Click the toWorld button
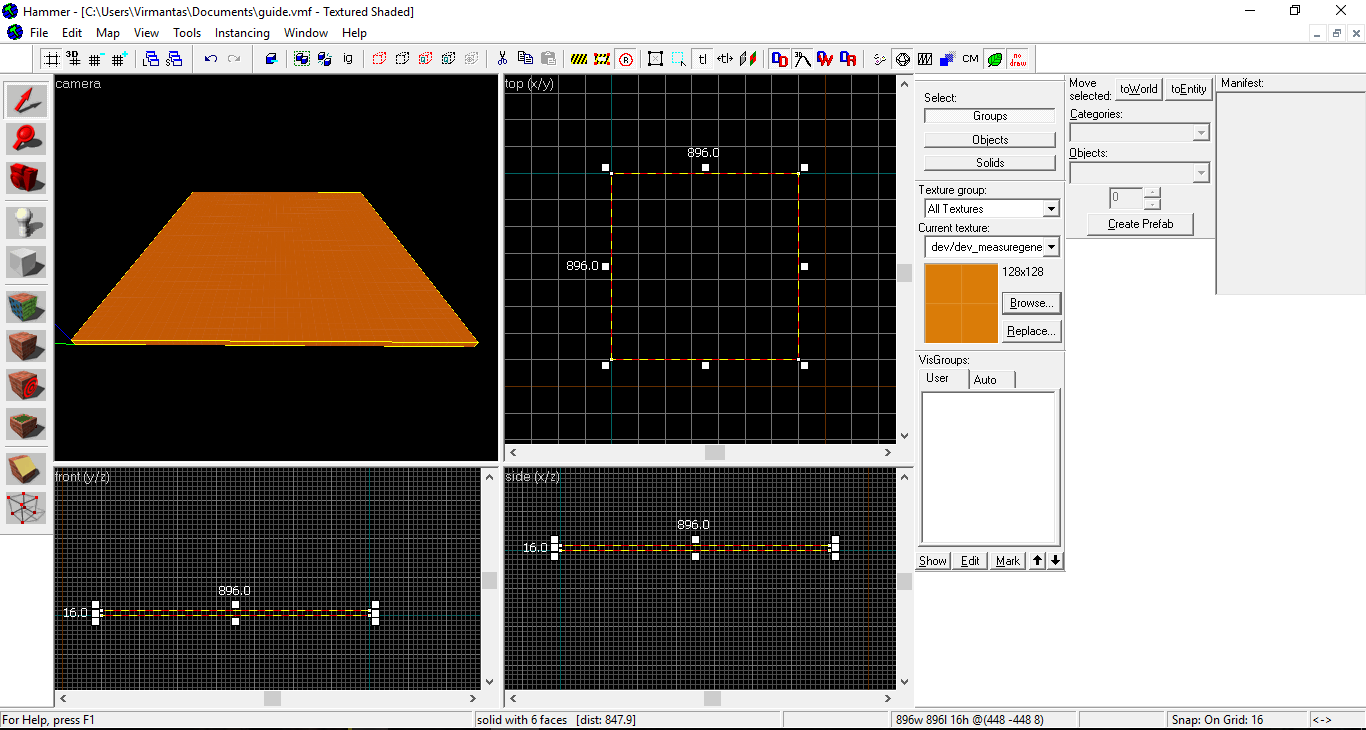This screenshot has height=730, width=1366. 1138,89
